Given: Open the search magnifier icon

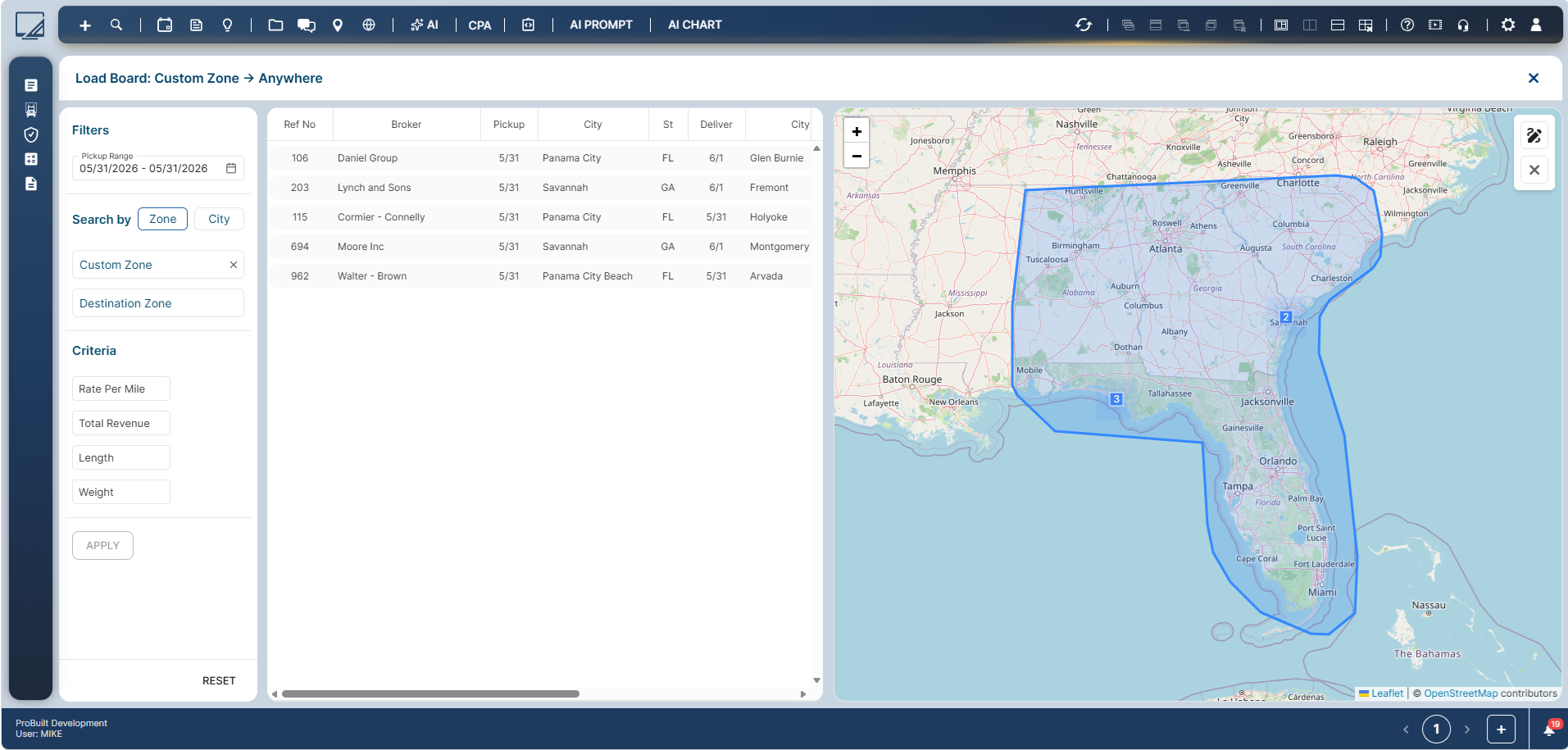Looking at the screenshot, I should [x=116, y=25].
